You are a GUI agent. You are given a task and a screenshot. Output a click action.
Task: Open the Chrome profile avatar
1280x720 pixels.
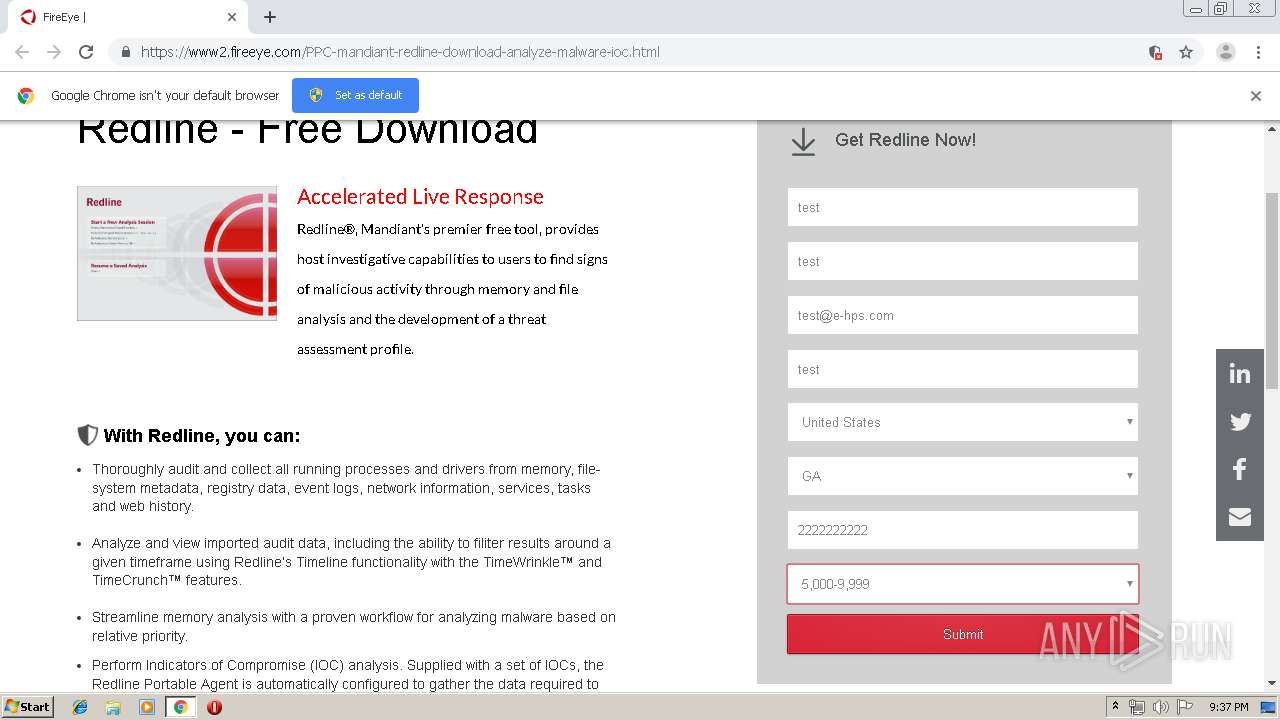point(1226,52)
